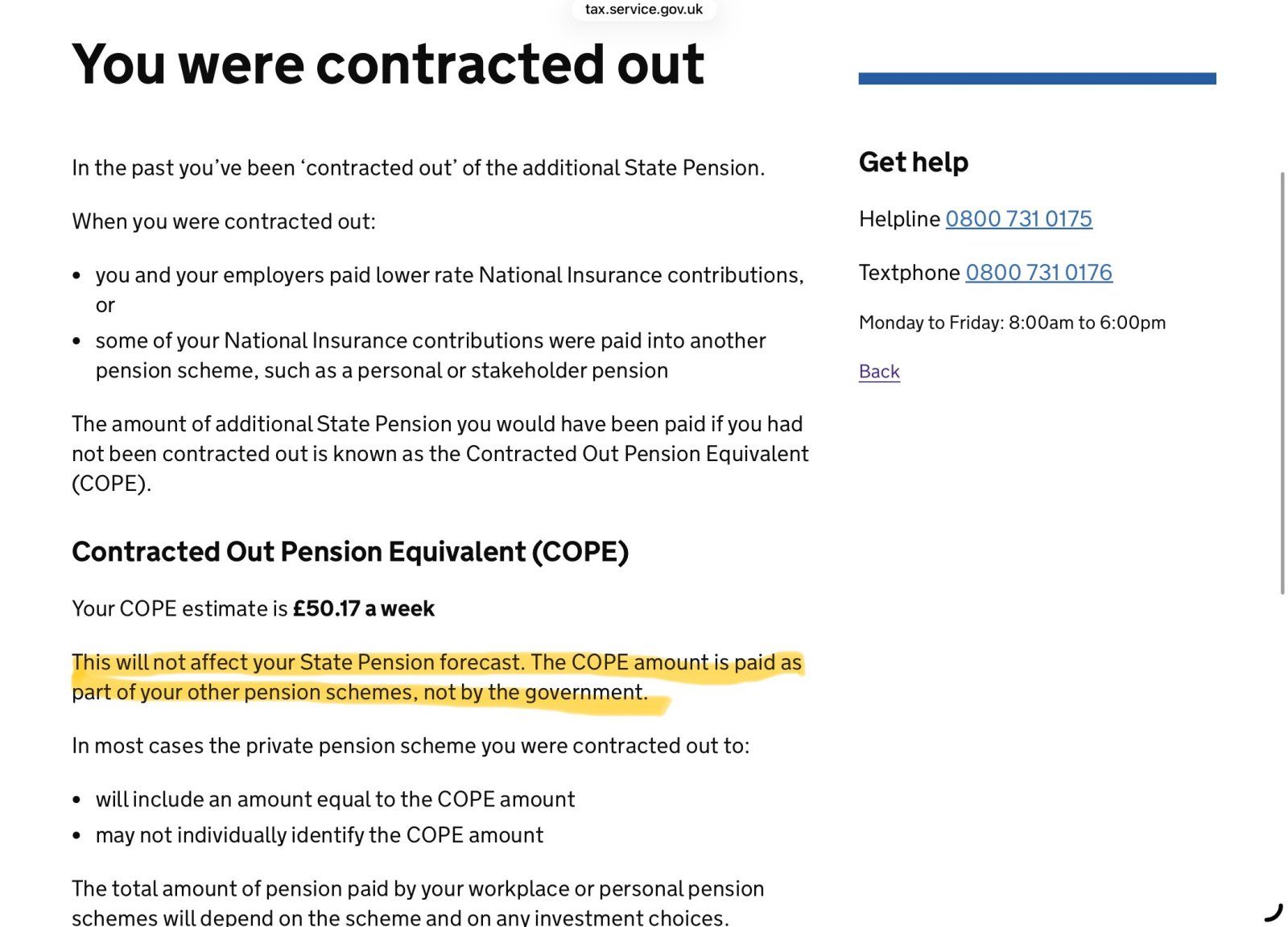Click the yellow highlighted 'This will not affect' sentence
The width and height of the screenshot is (1288, 927).
point(436,678)
